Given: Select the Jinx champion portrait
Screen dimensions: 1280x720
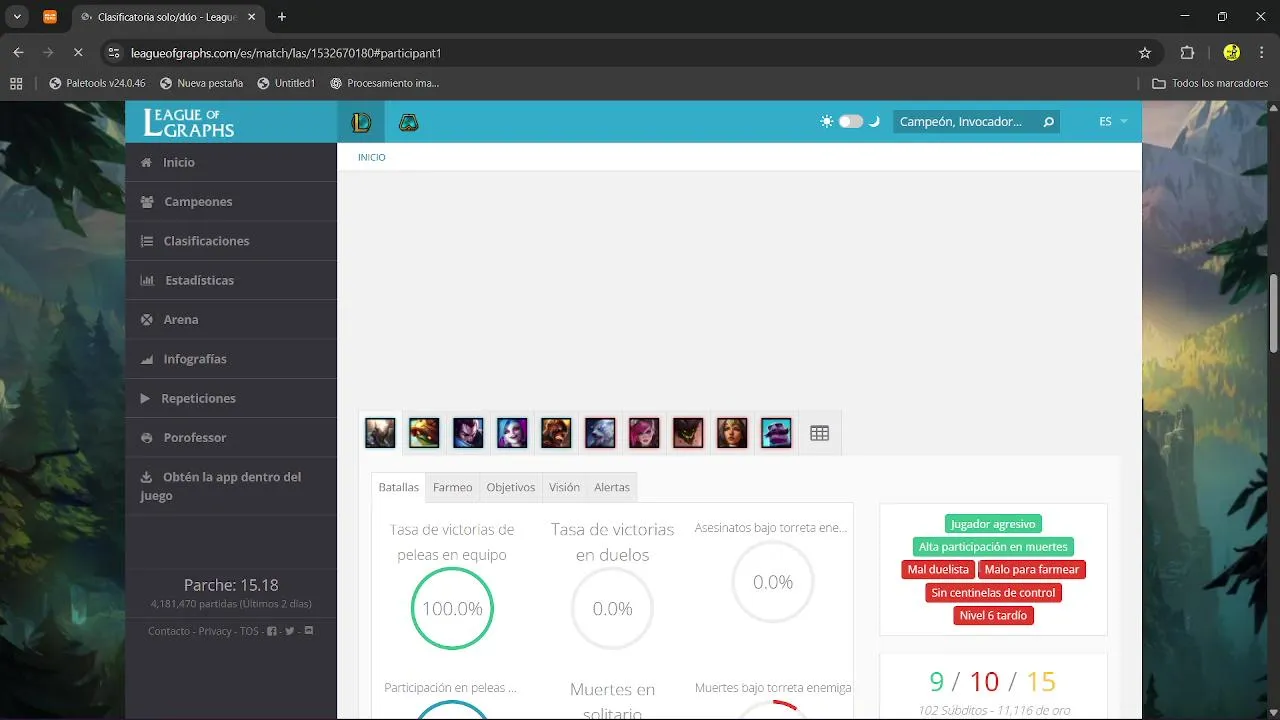Looking at the screenshot, I should click(x=512, y=433).
